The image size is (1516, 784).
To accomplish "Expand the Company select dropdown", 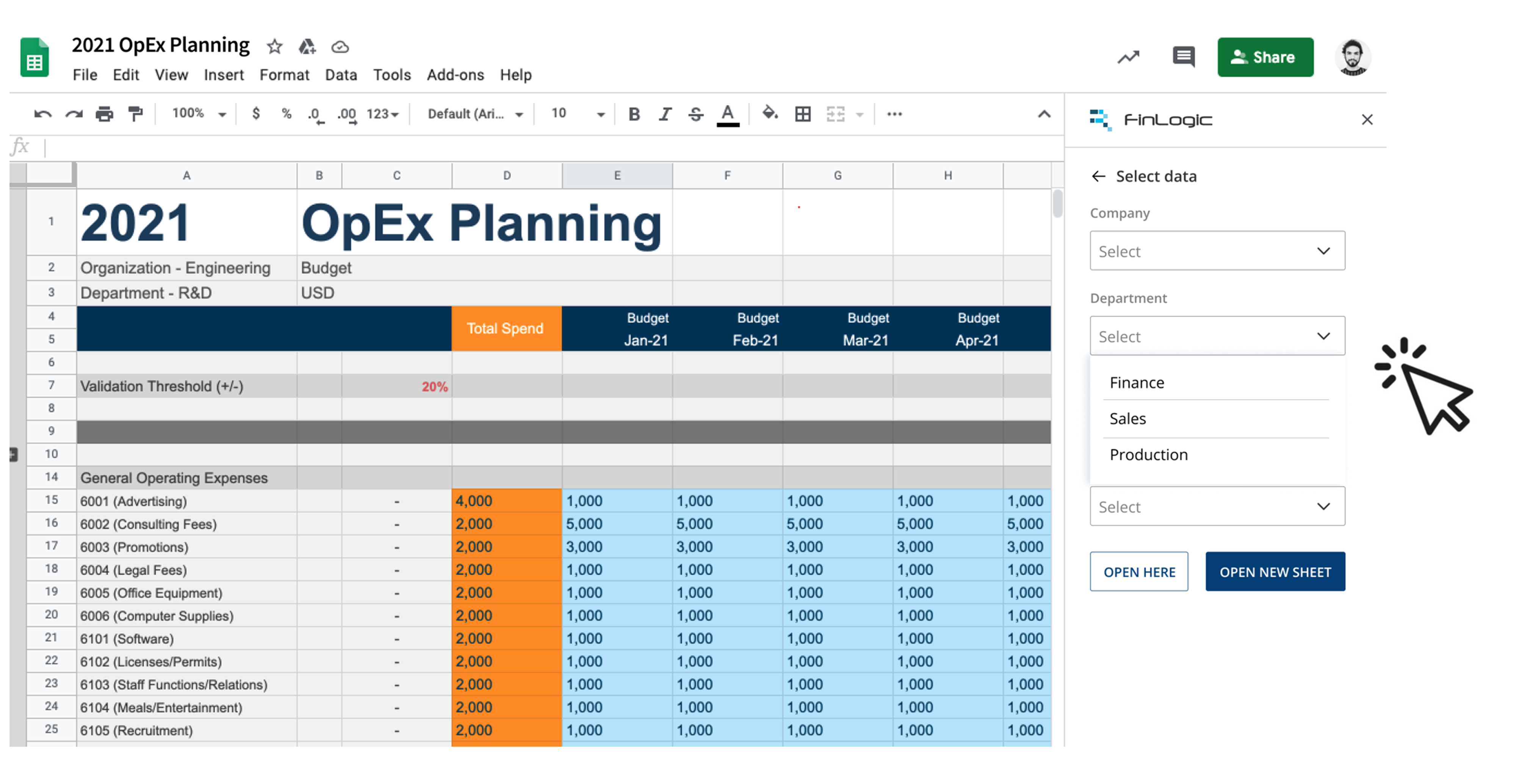I will point(1217,251).
